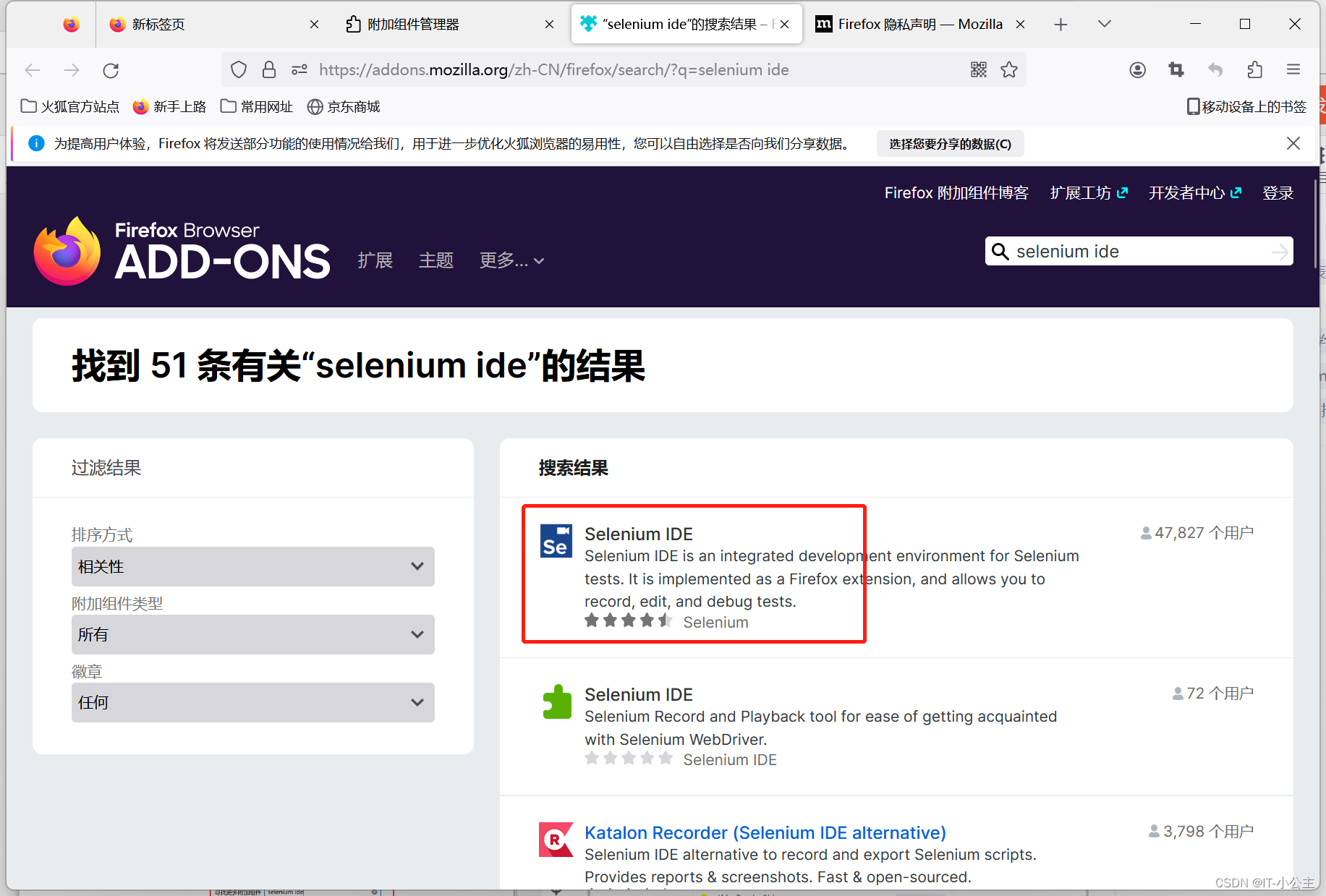This screenshot has height=896, width=1326.
Task: Click the reload page icon
Action: point(110,69)
